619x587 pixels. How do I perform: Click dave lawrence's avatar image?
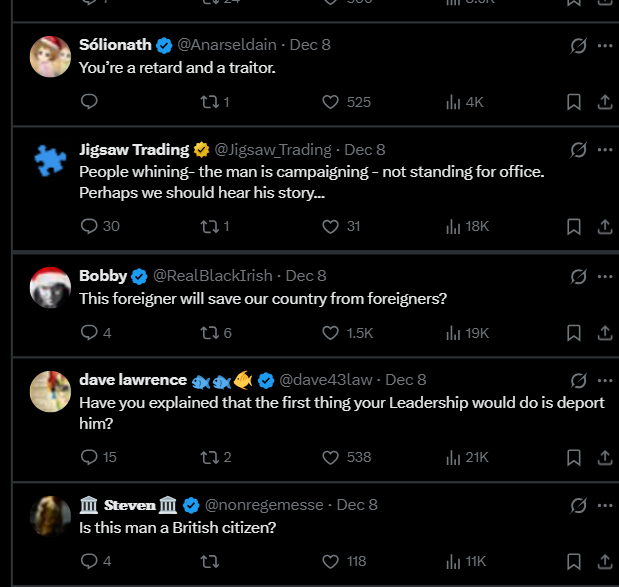coord(50,391)
